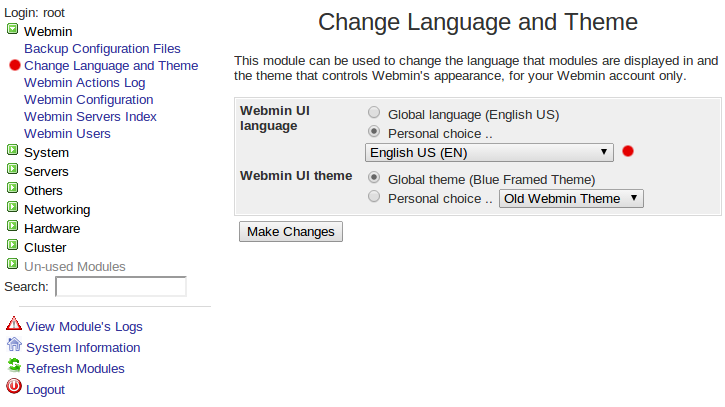The height and width of the screenshot is (407, 725).
Task: Click the red dot beside language dropdown
Action: 628,151
